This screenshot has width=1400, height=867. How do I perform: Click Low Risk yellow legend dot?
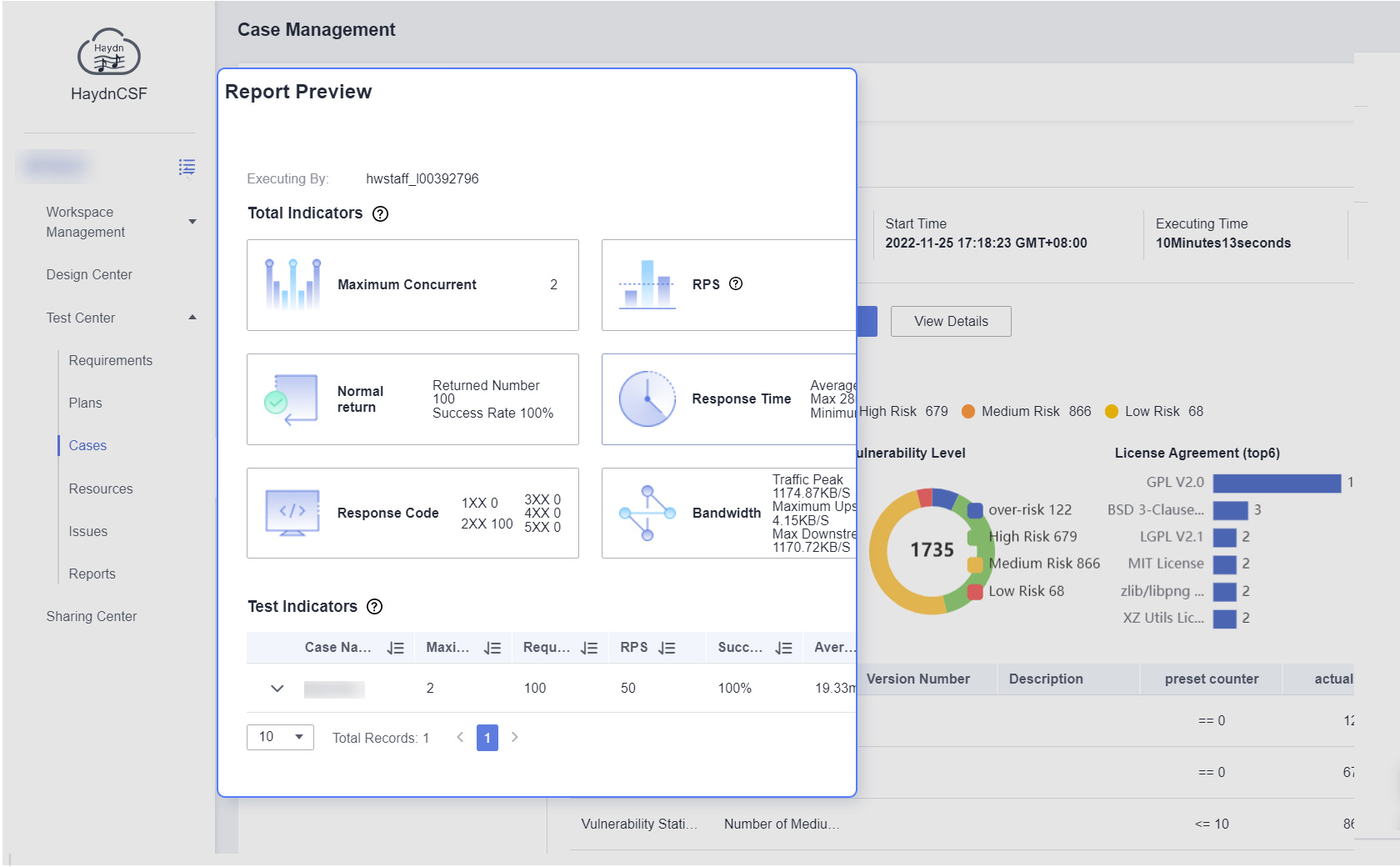(x=1112, y=412)
